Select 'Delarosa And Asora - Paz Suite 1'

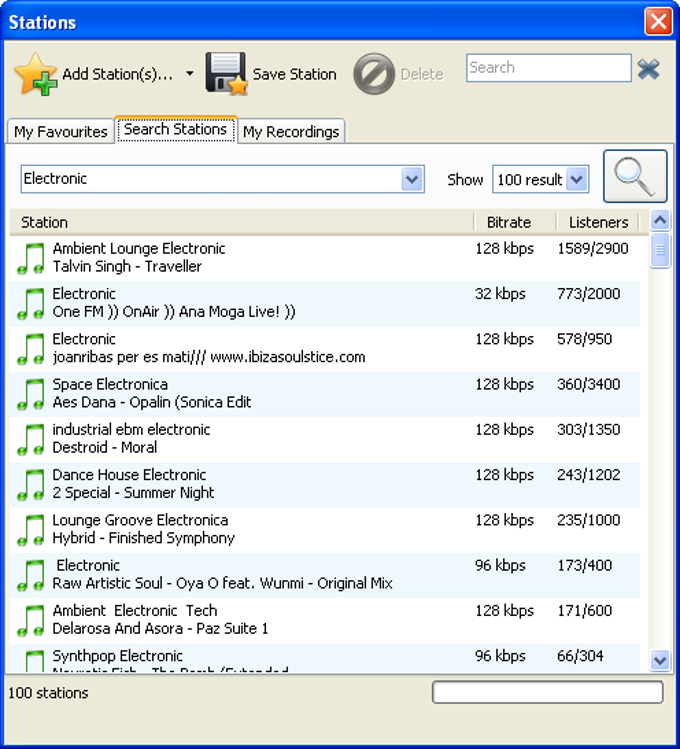click(160, 628)
